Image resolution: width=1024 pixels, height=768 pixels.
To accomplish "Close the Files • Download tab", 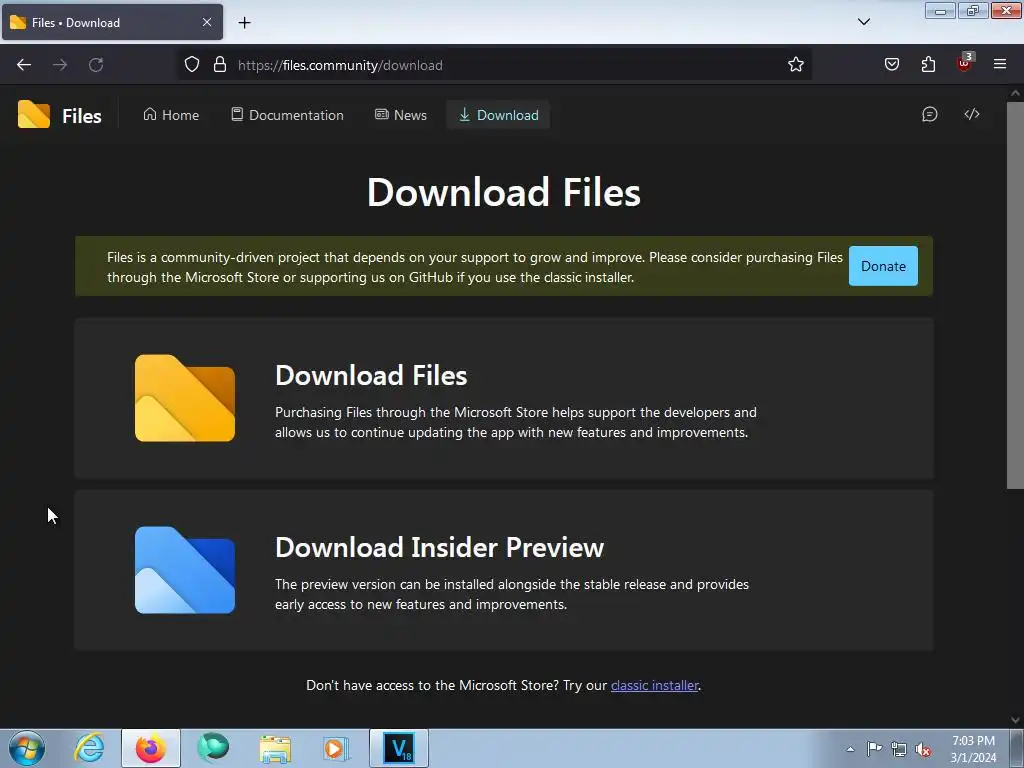I will click(x=207, y=22).
